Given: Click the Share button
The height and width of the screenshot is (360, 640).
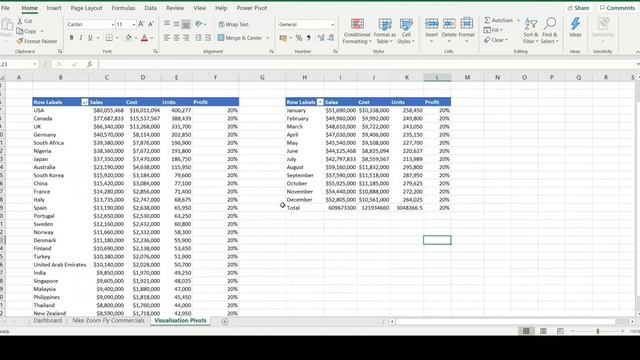Looking at the screenshot, I should click(578, 8).
